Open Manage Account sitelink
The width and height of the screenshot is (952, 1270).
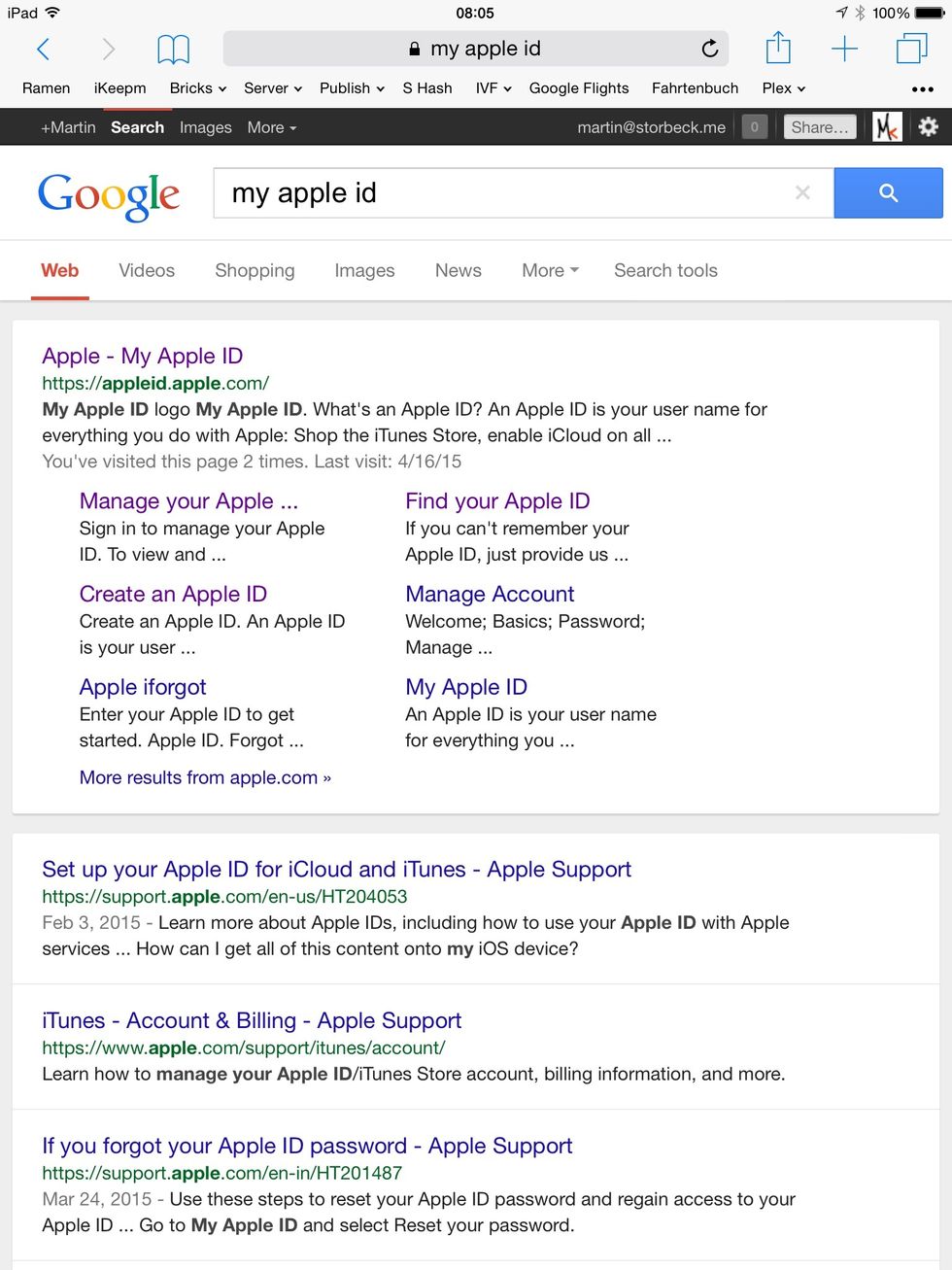click(490, 594)
